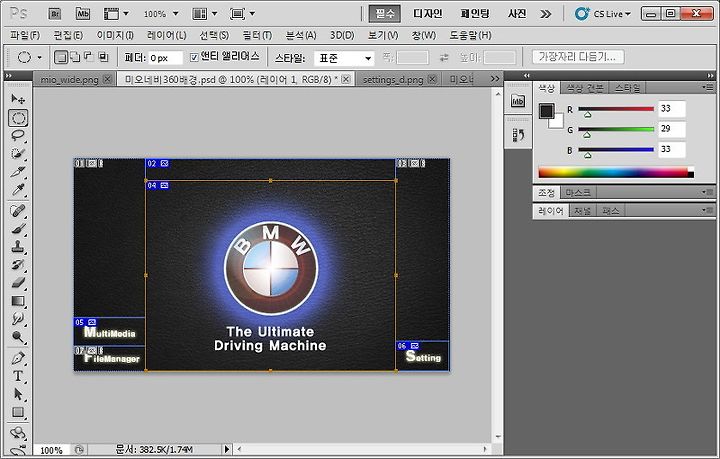Select the Clone Stamp tool
720x459 pixels.
coord(18,246)
